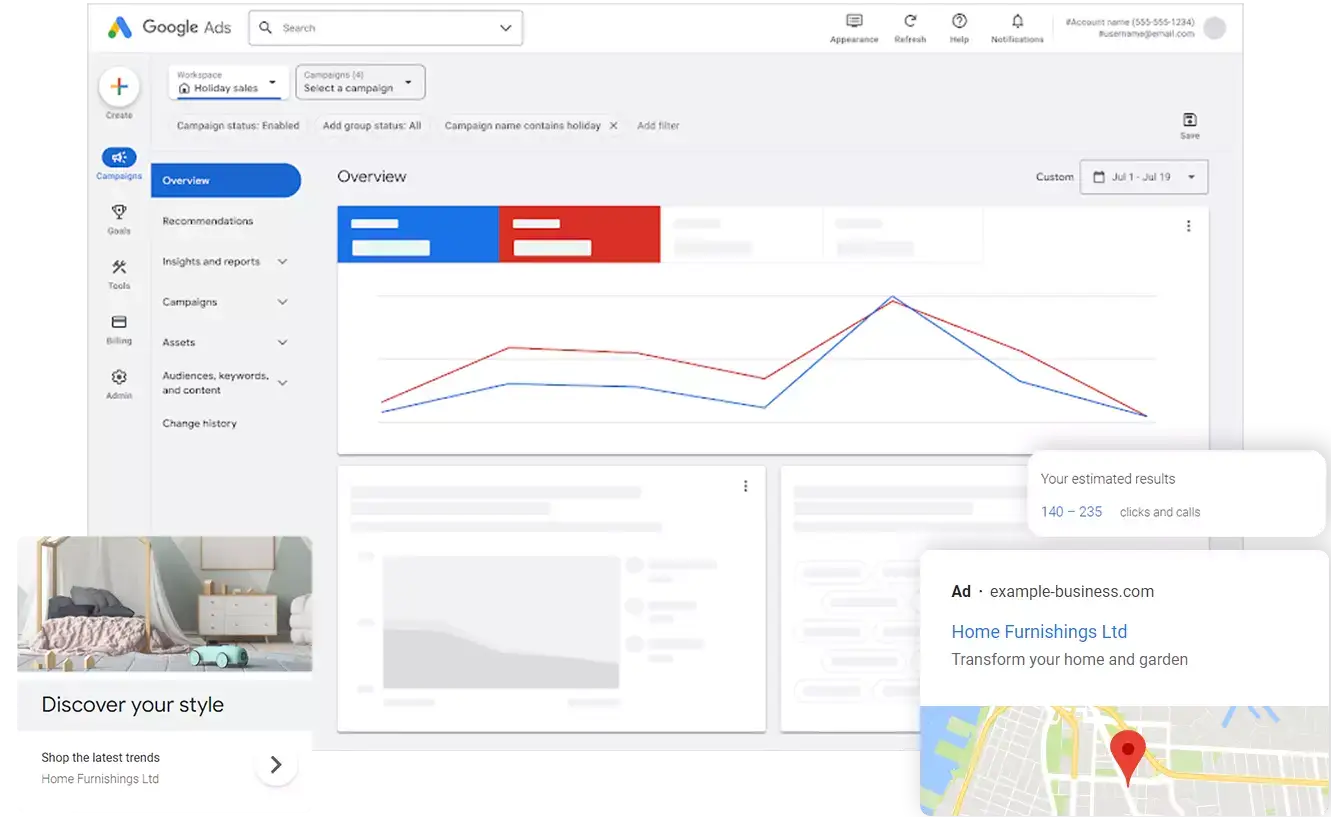Open the Notifications bell

tap(1017, 21)
